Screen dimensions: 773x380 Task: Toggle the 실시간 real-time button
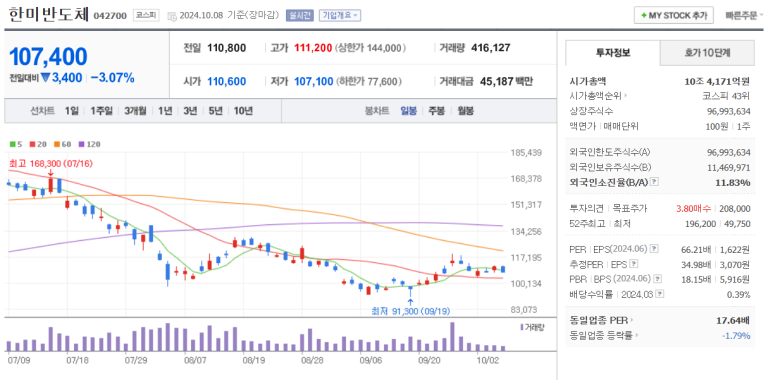[300, 15]
